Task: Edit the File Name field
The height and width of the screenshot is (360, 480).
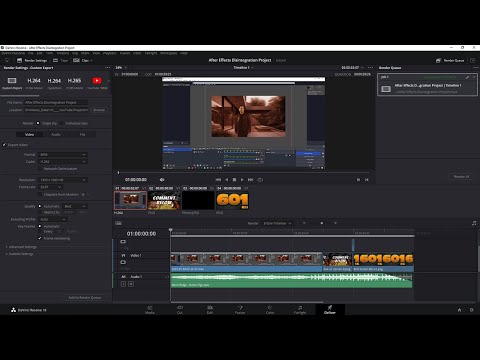Action: point(56,102)
